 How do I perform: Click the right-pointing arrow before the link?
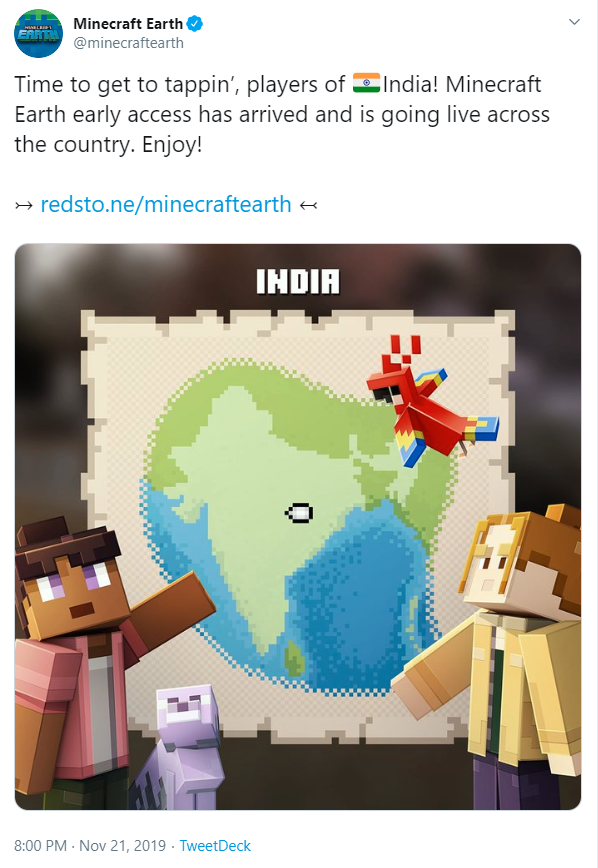[x=24, y=206]
